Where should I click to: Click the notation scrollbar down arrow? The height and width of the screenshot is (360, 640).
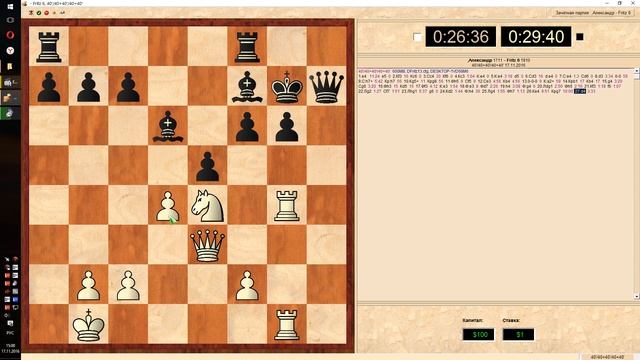coord(636,296)
